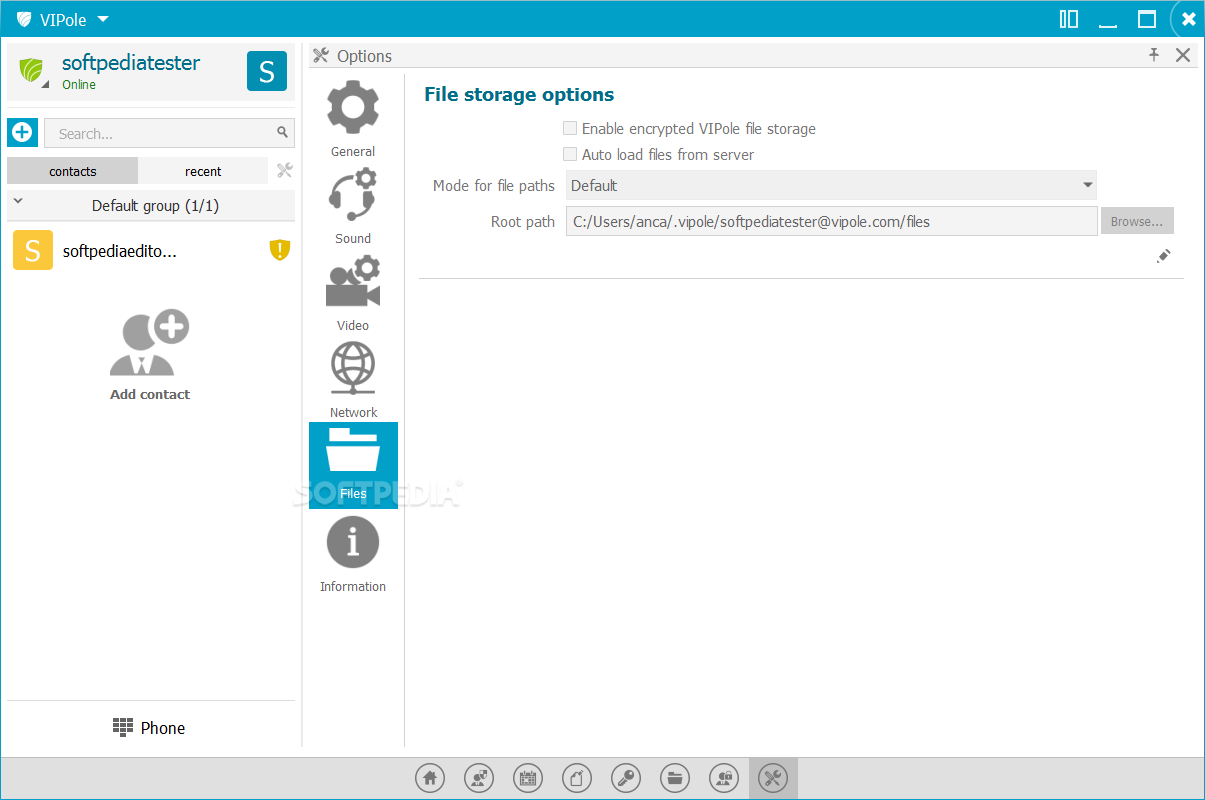Open the notes icon in bottom toolbar
This screenshot has width=1205, height=800.
coord(577,778)
